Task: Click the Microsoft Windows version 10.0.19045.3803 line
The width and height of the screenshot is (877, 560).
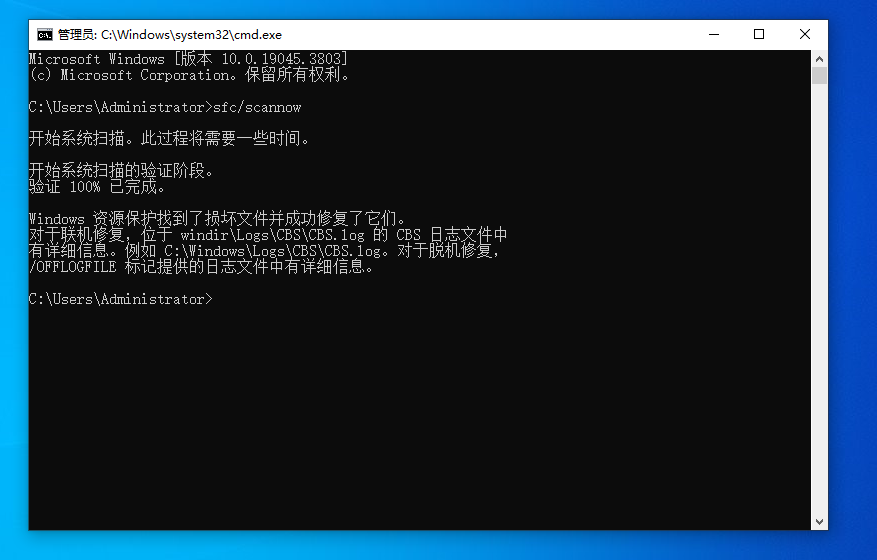Action: pos(188,59)
